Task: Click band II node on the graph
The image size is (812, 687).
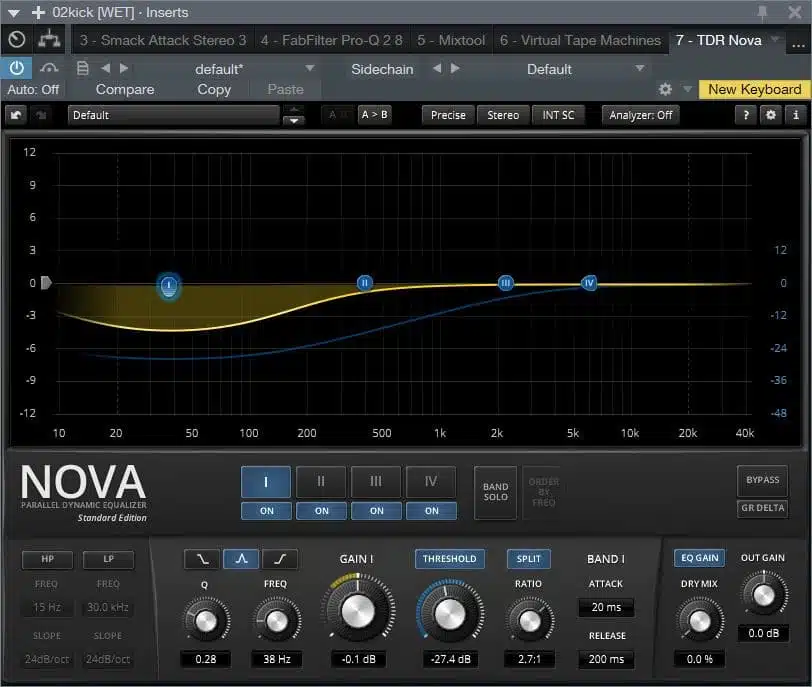Action: [365, 283]
